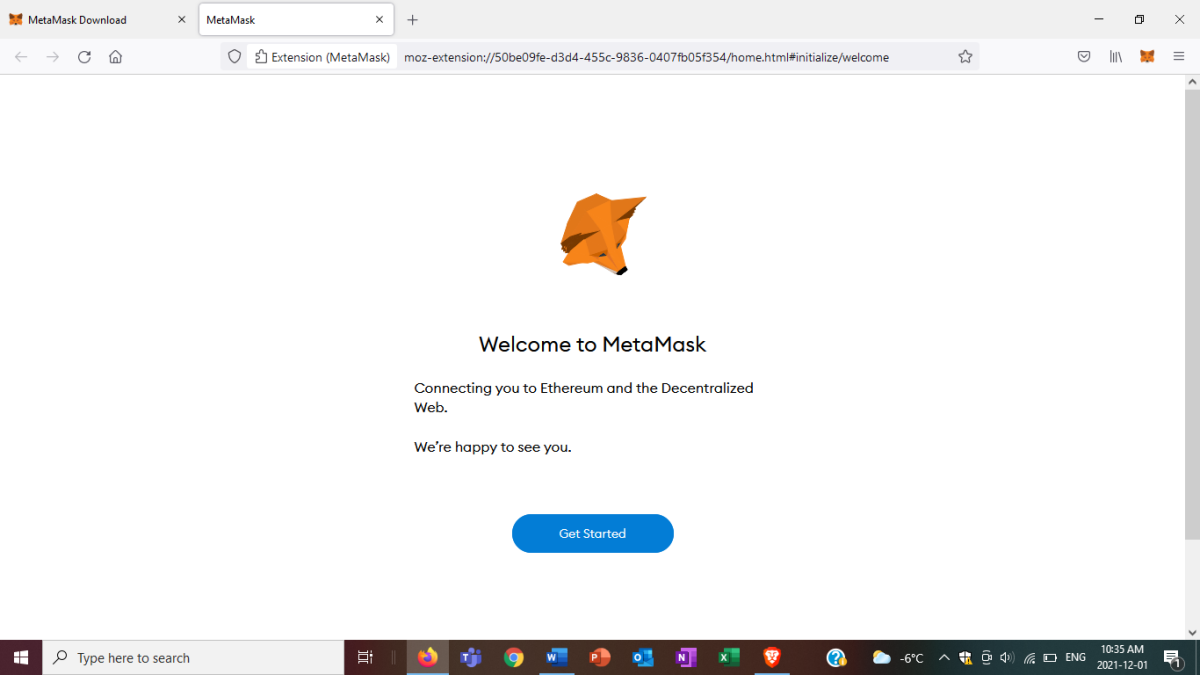Open the Firefox Library menu
The width and height of the screenshot is (1200, 675).
[x=1116, y=57]
